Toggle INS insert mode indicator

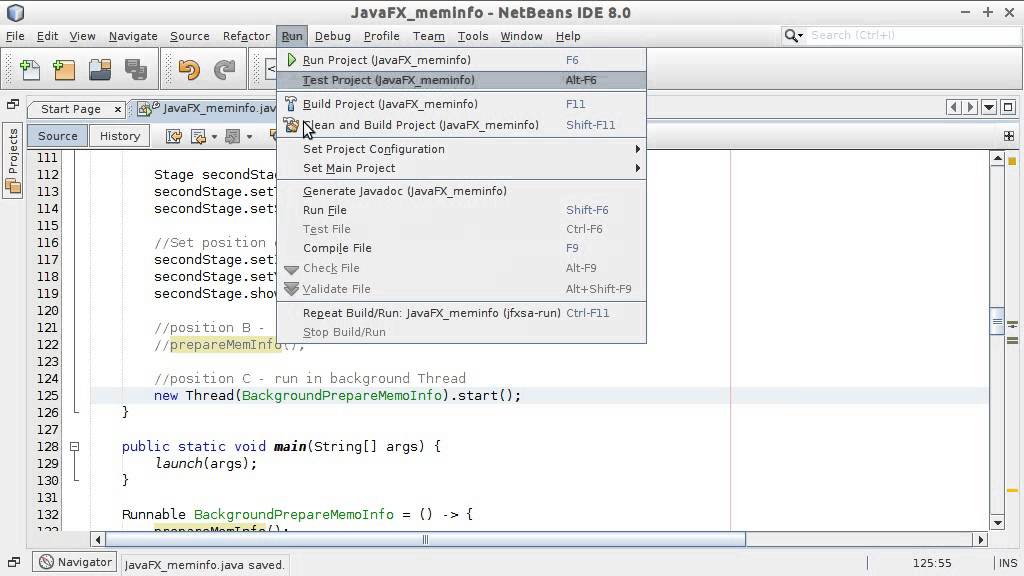pyautogui.click(x=1008, y=563)
